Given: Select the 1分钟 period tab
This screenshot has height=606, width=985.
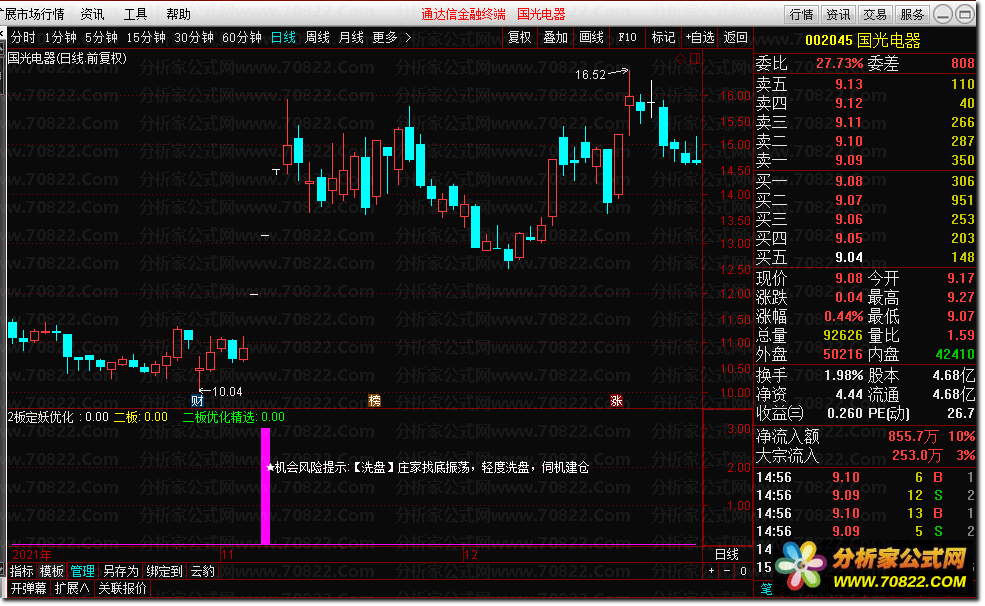Looking at the screenshot, I should (x=60, y=38).
